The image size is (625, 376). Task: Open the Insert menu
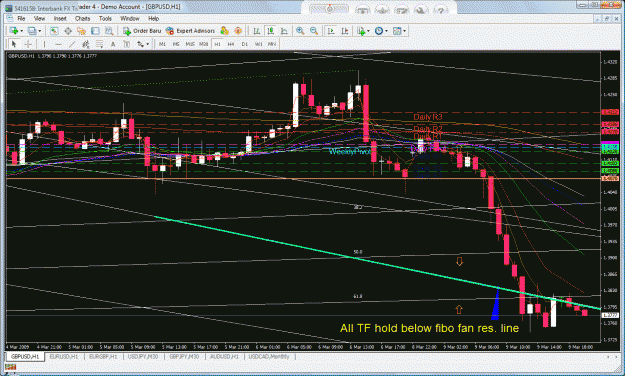click(x=60, y=18)
